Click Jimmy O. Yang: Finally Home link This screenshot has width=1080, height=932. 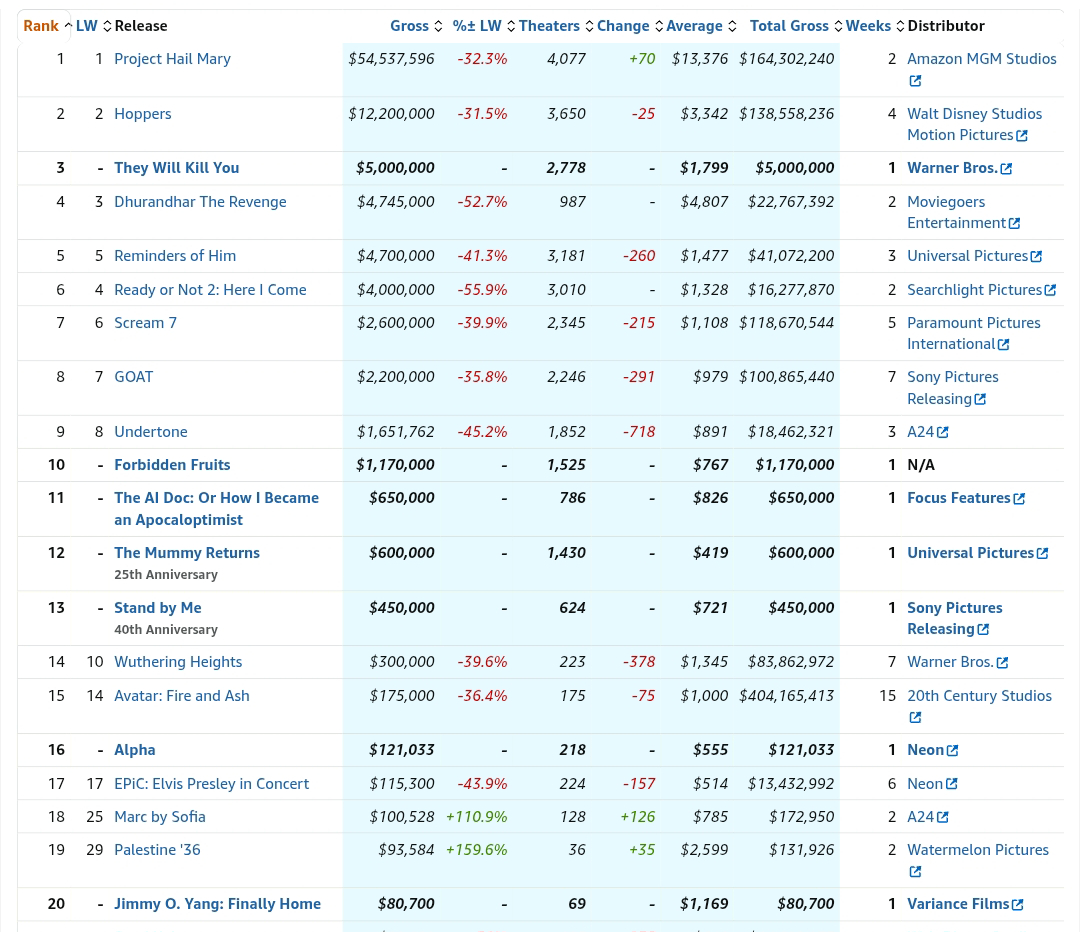coord(217,904)
